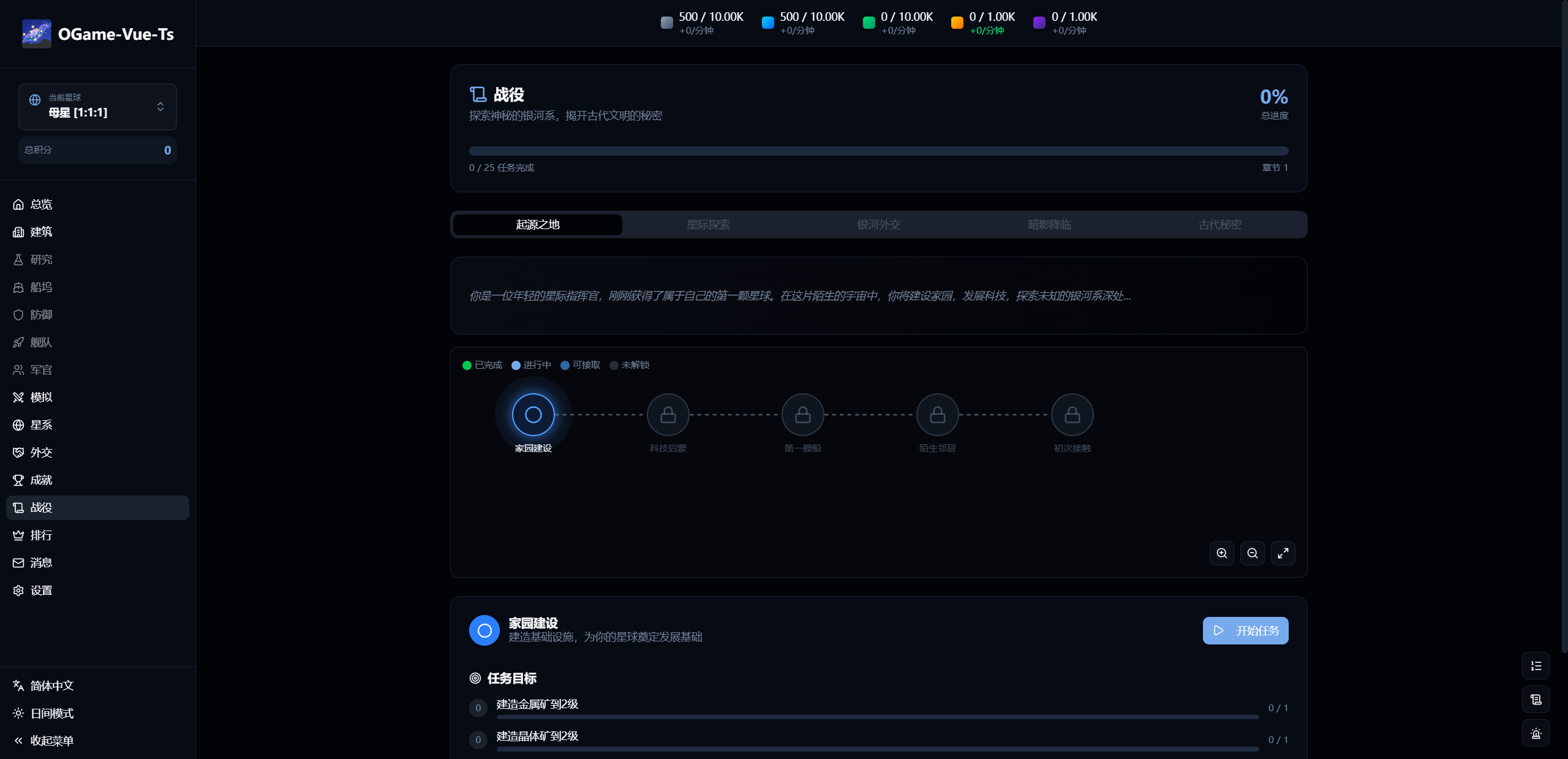The width and height of the screenshot is (1568, 759).
Task: Switch to the 暗影降临 chapter tab
Action: [x=1049, y=224]
